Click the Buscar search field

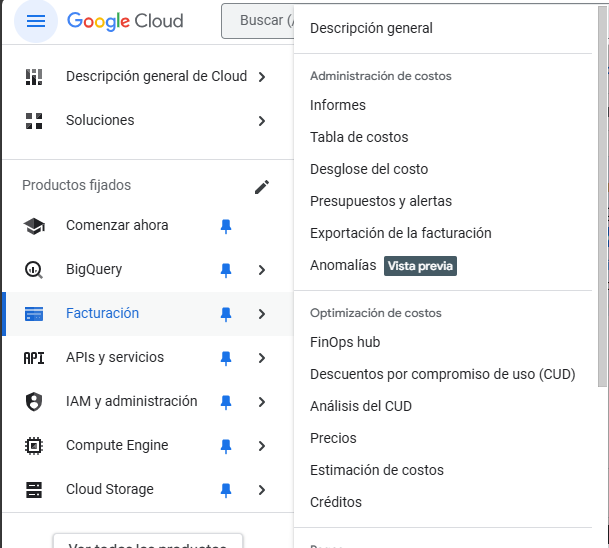[258, 21]
